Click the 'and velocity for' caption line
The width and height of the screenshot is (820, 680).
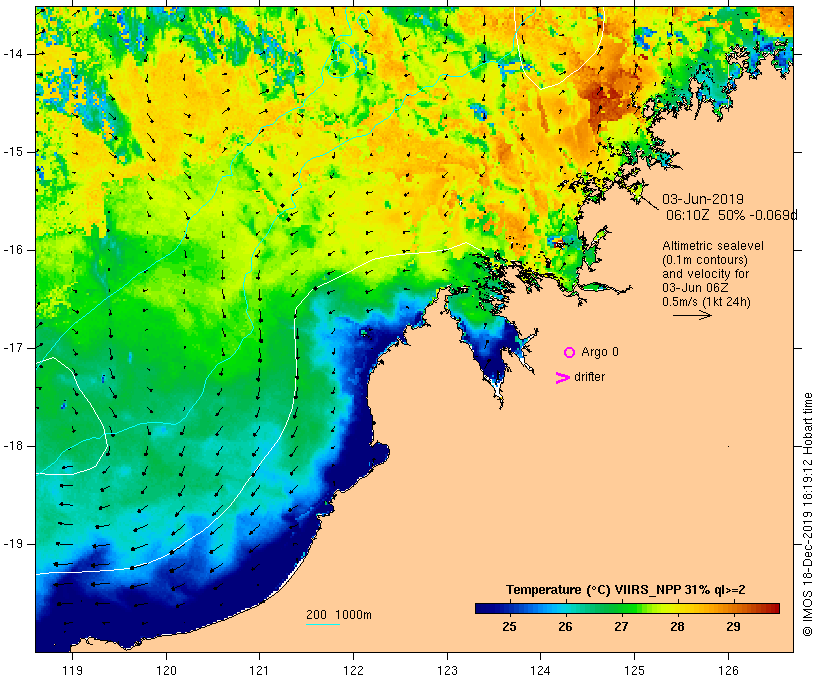coord(705,274)
